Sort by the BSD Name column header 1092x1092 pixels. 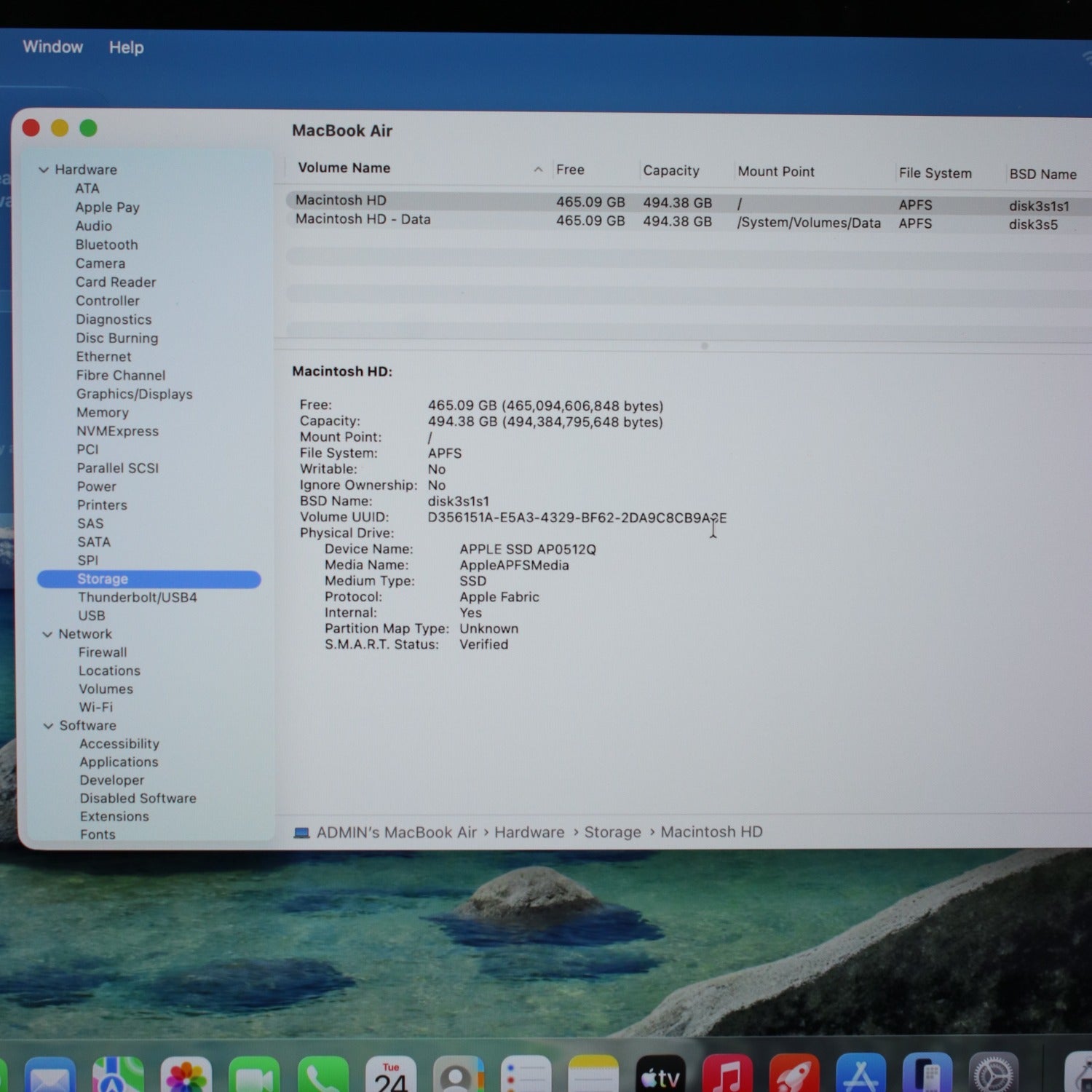click(1042, 174)
